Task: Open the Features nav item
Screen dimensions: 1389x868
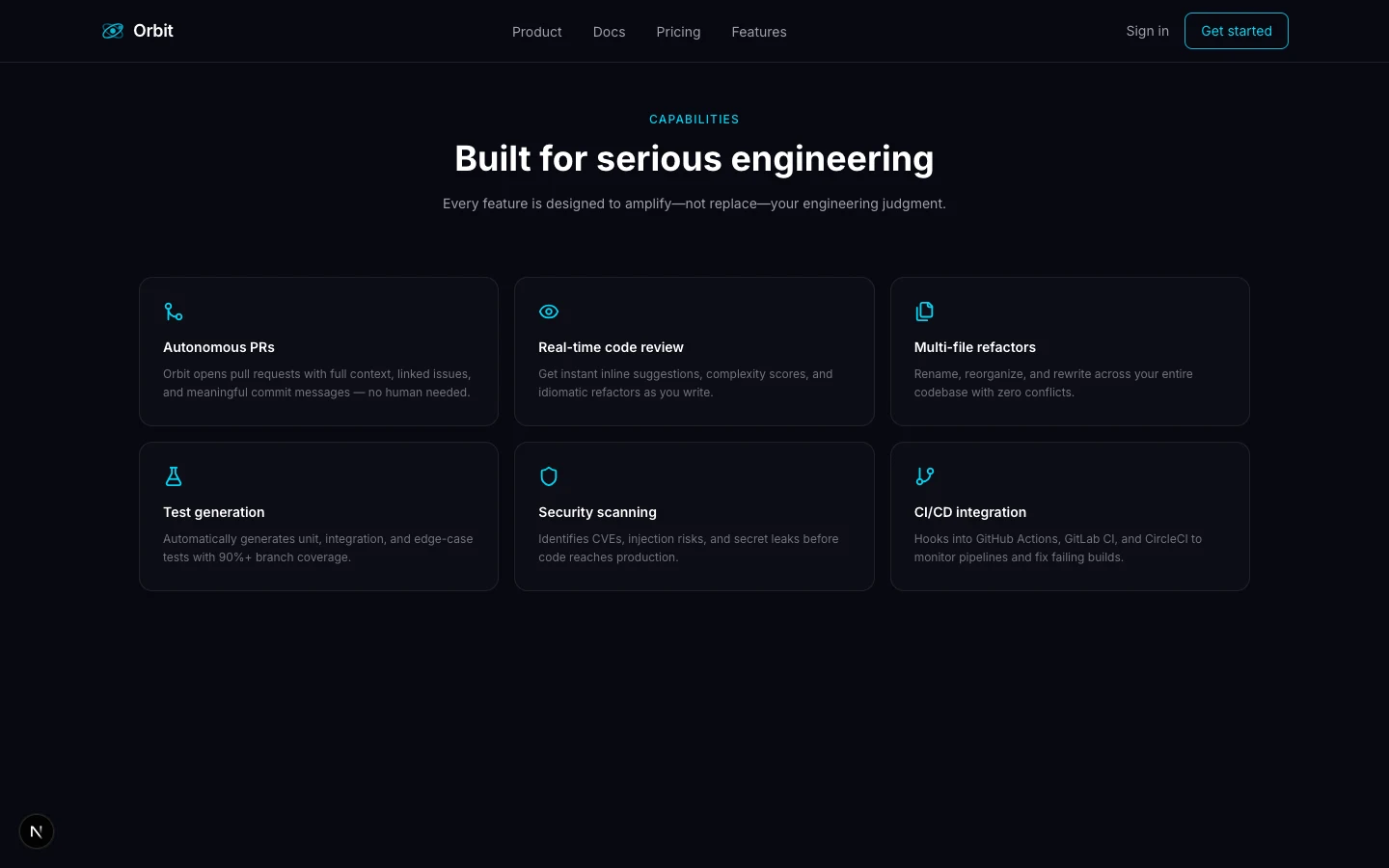Action: [759, 32]
